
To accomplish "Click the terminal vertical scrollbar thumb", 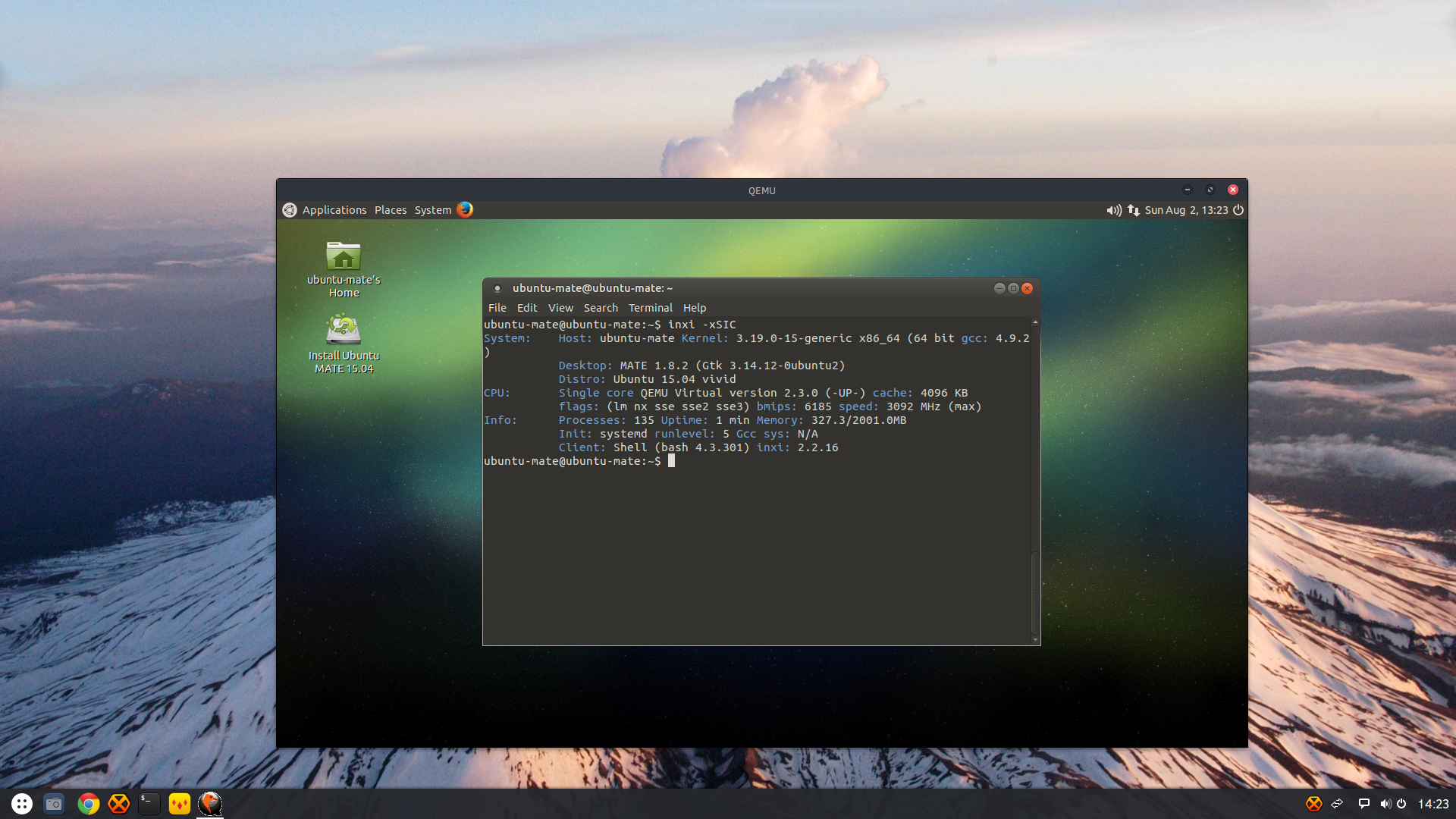I will (1035, 593).
